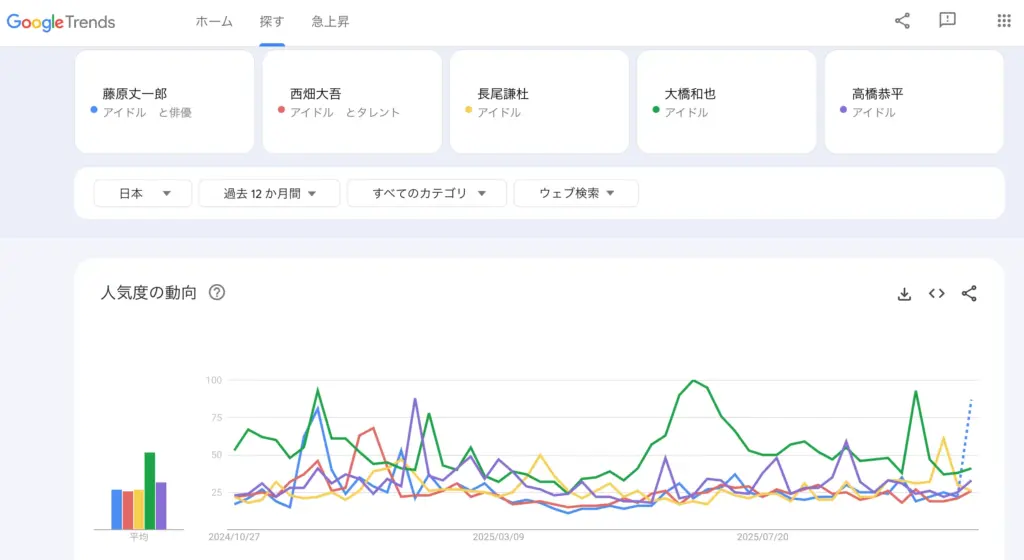Click the green dot beside 大橋和也
This screenshot has width=1024, height=560.
[656, 110]
